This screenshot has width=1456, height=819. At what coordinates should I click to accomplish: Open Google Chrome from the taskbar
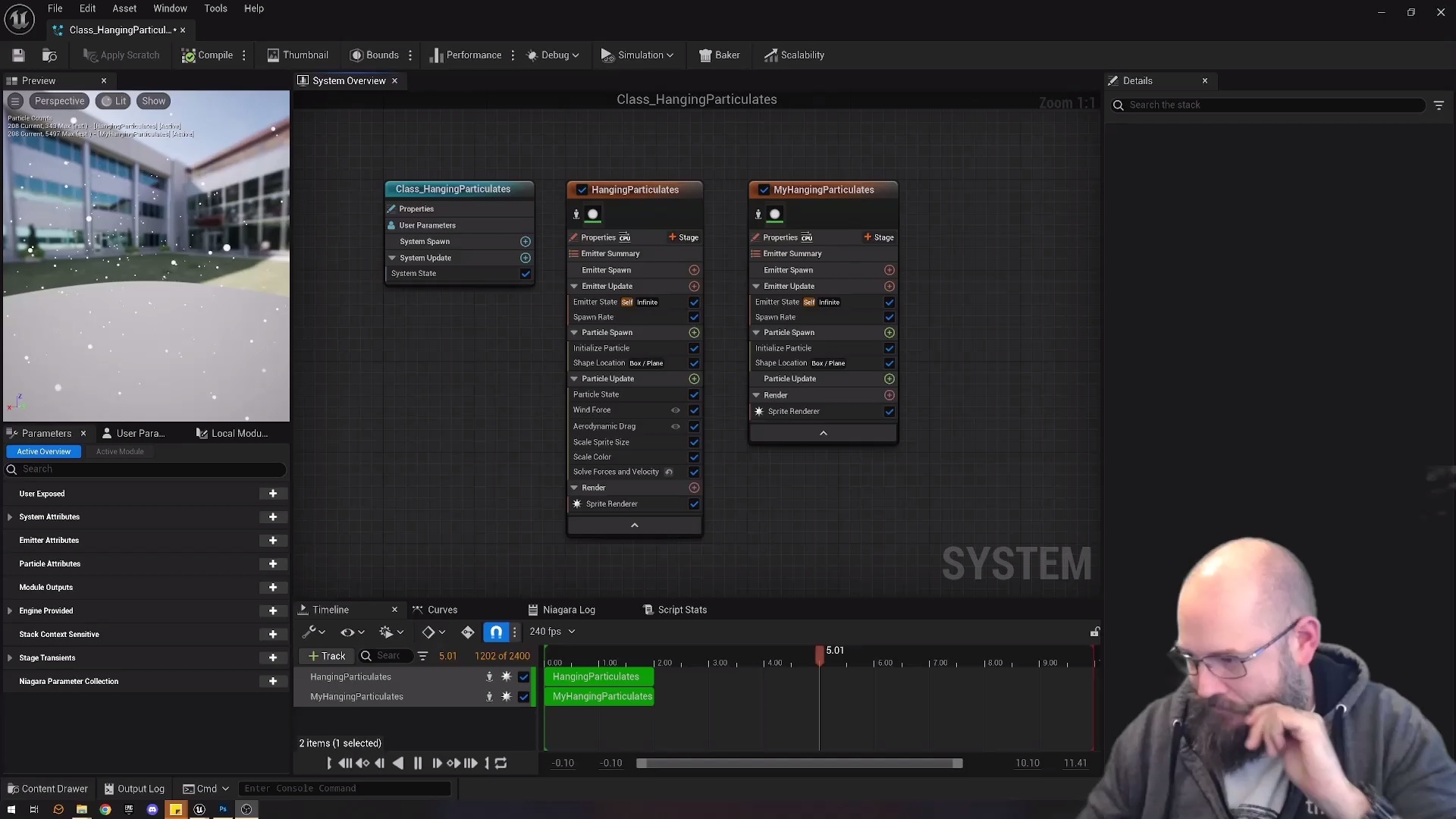click(x=105, y=809)
